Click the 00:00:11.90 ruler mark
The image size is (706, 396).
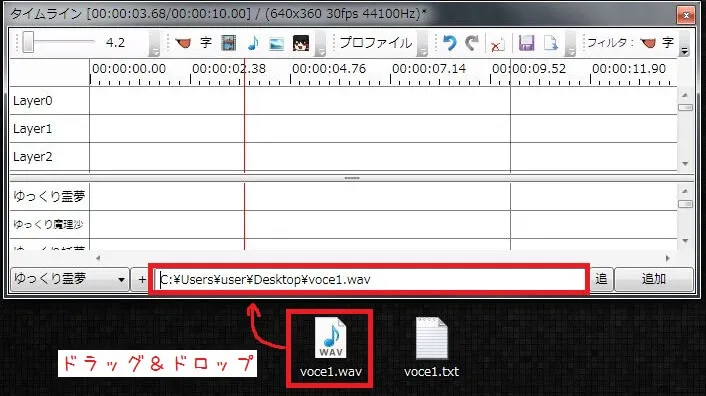(x=629, y=69)
